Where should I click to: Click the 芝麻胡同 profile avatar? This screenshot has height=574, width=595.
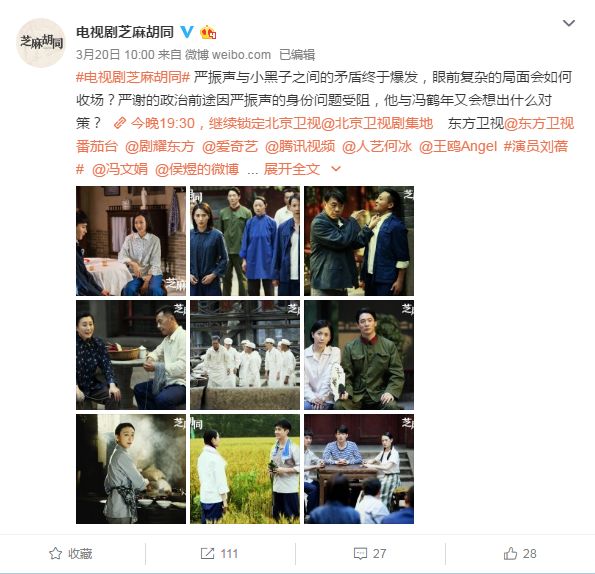pyautogui.click(x=41, y=42)
